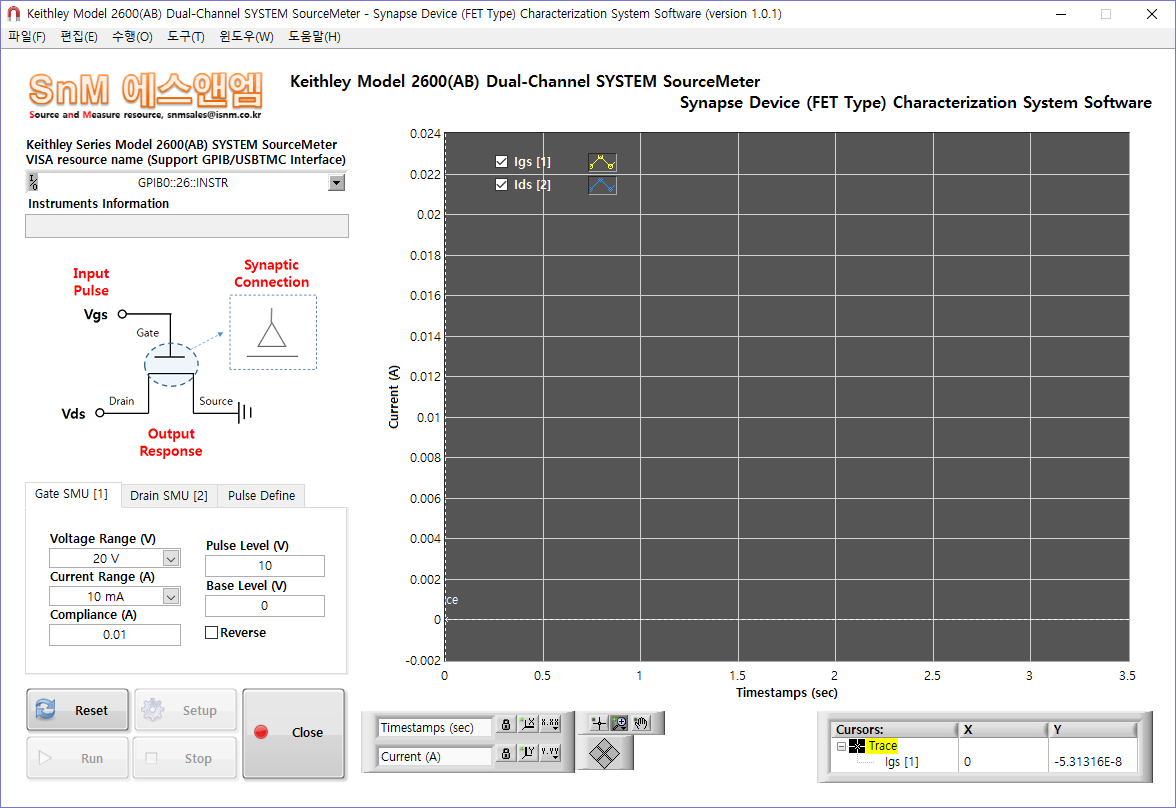Select the graph cursor movement tool
Viewport: 1176px width, 808px height.
click(598, 723)
